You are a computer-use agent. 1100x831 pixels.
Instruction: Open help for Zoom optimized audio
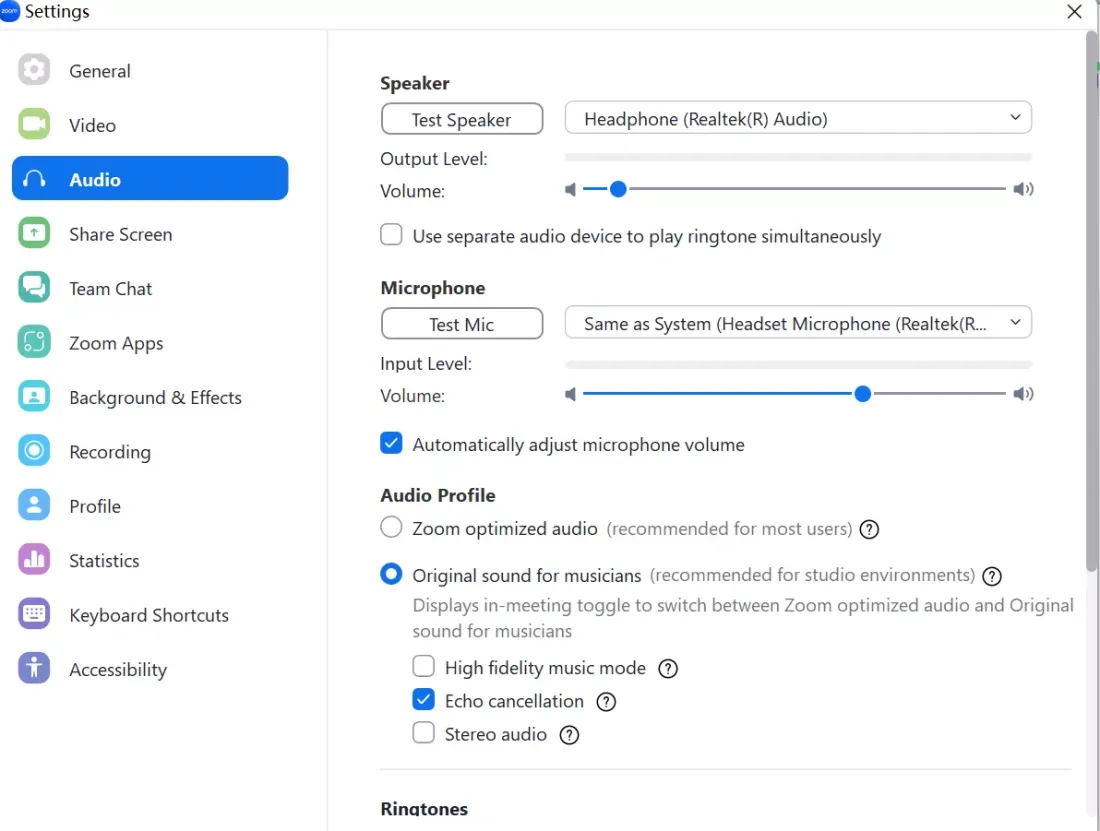pyautogui.click(x=869, y=529)
